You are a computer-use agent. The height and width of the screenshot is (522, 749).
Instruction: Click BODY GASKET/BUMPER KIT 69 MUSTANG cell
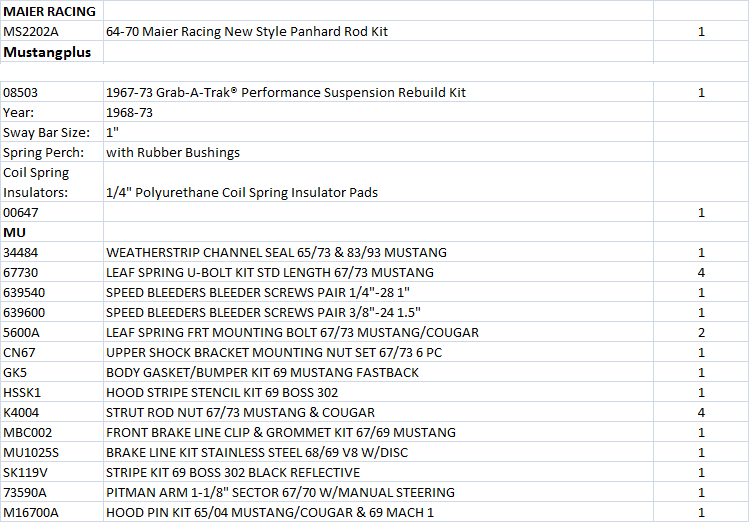(378, 373)
